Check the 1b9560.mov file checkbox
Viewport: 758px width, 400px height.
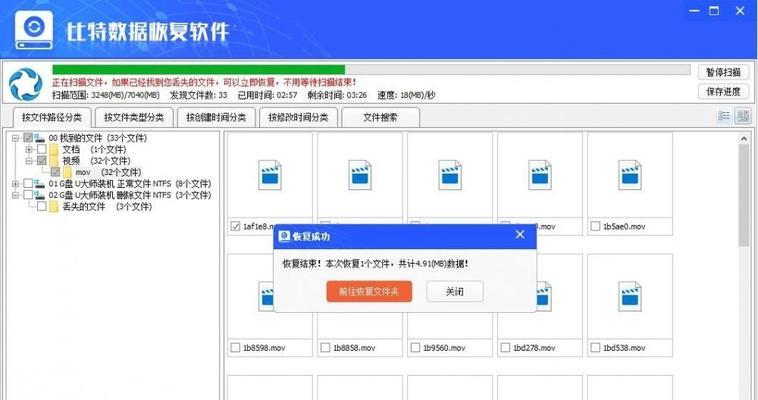(x=415, y=348)
